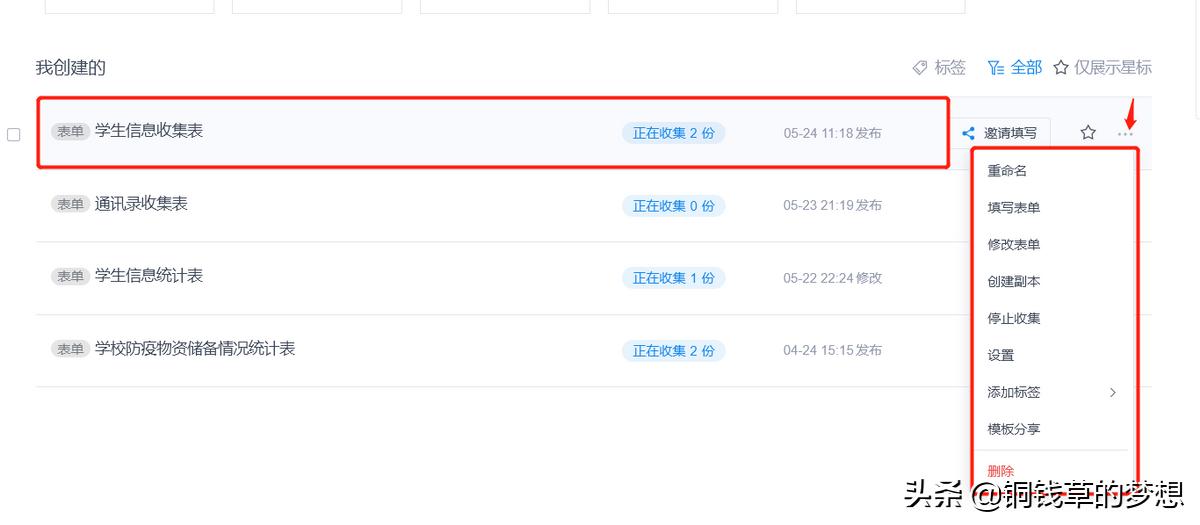Expand the 添加标签 submenu arrow

click(1113, 392)
